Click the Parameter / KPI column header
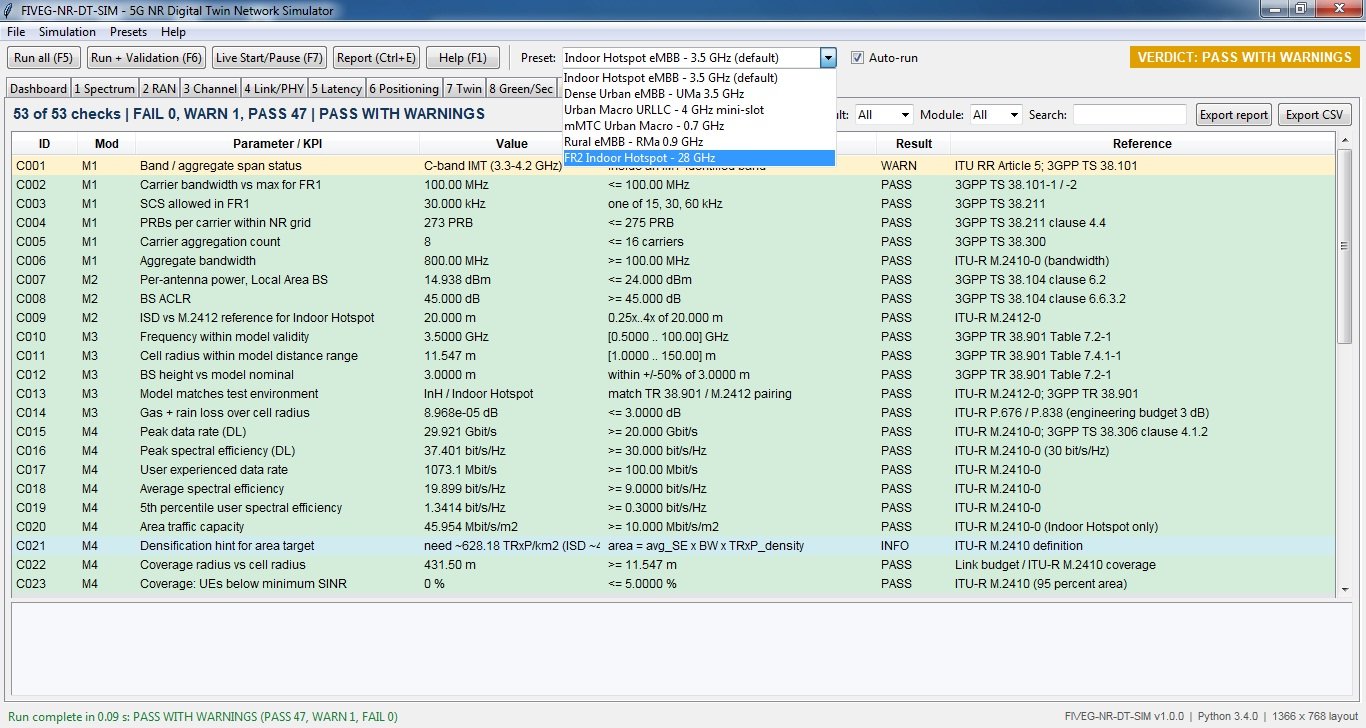This screenshot has width=1366, height=728. click(277, 144)
